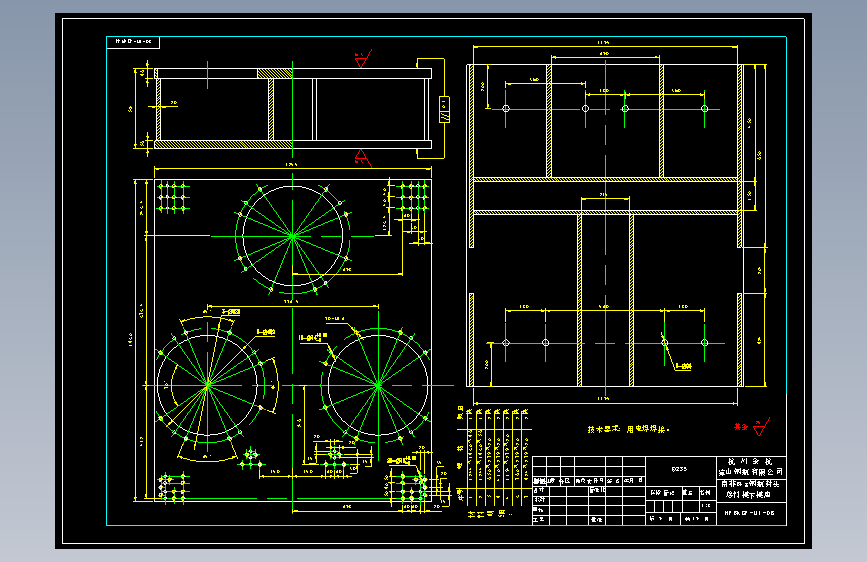Select the yellow parts list table left of title block

tap(494, 463)
